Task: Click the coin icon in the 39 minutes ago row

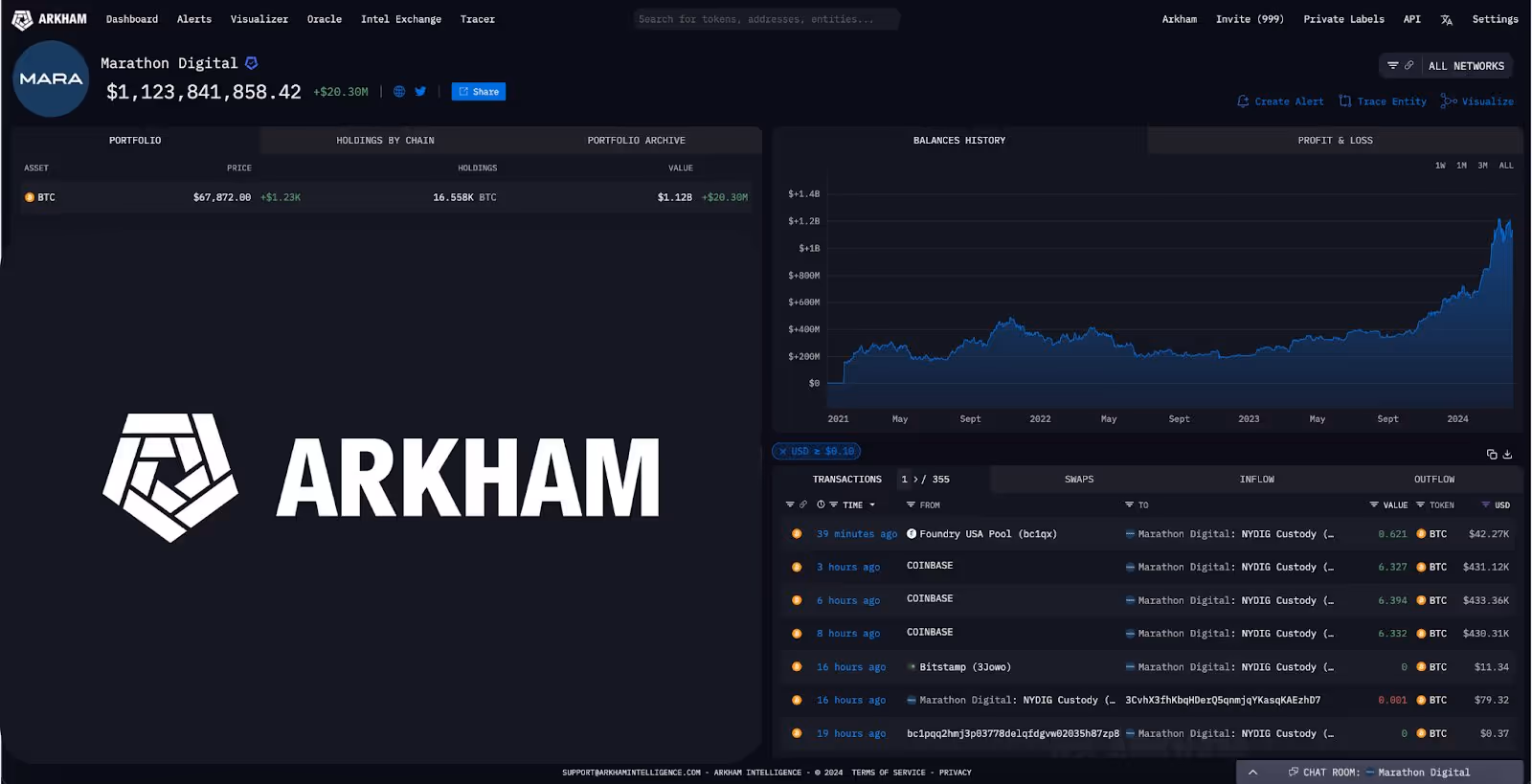Action: [x=797, y=534]
